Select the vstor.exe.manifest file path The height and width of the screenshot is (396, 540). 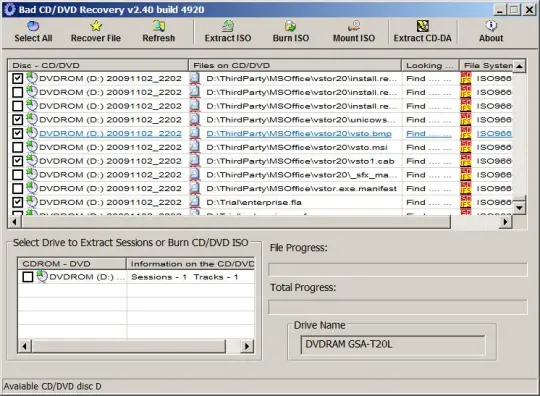pos(301,189)
